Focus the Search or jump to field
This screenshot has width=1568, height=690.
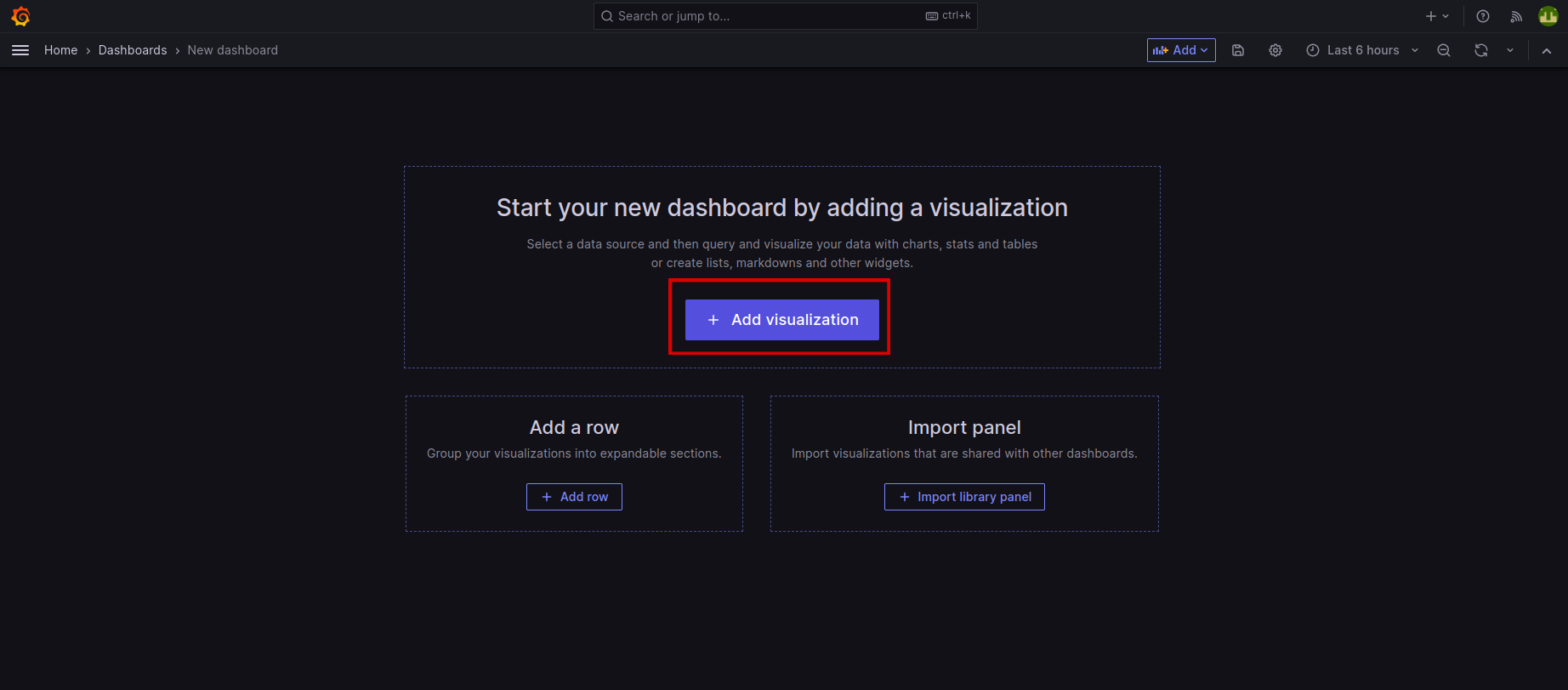[x=765, y=16]
